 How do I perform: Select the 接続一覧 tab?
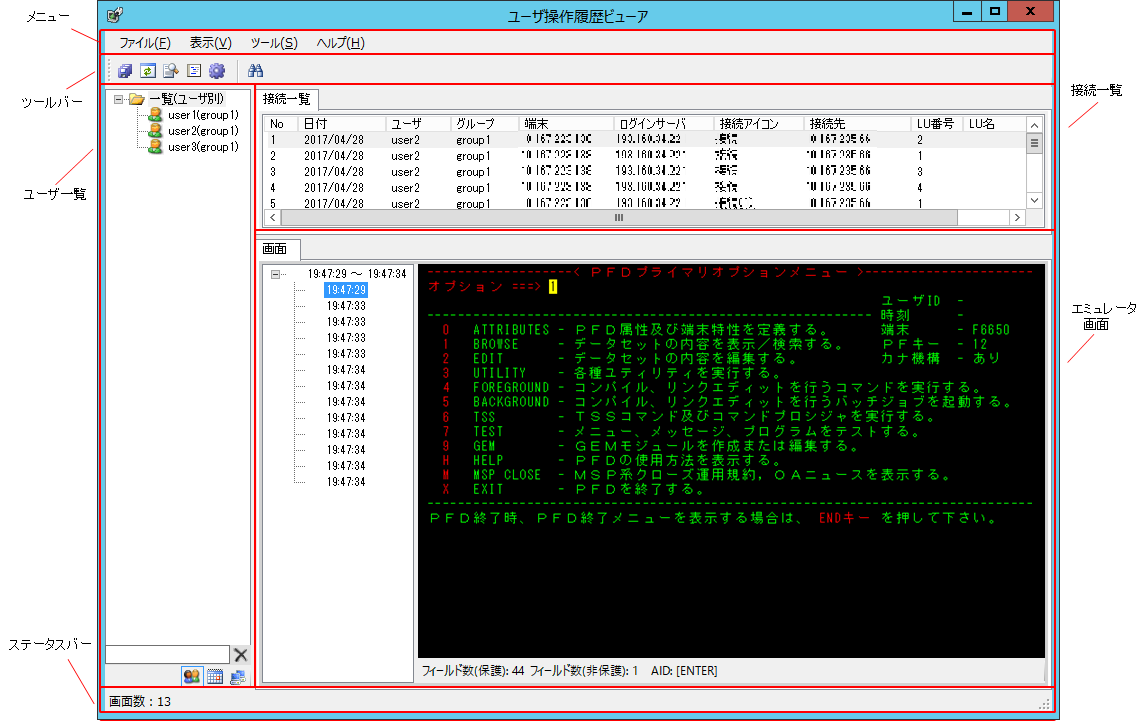(286, 99)
